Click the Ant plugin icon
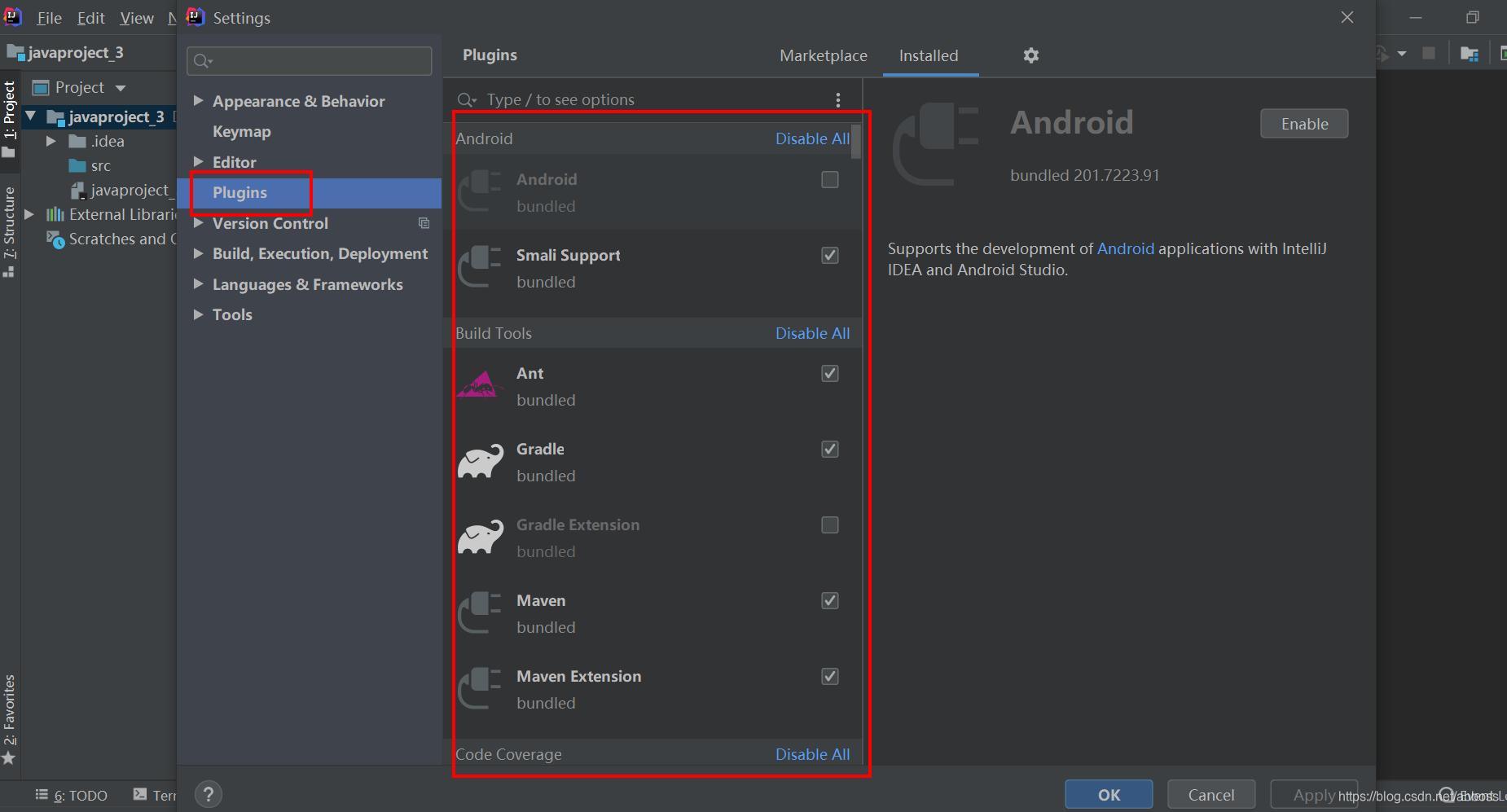The height and width of the screenshot is (812, 1507). (478, 385)
